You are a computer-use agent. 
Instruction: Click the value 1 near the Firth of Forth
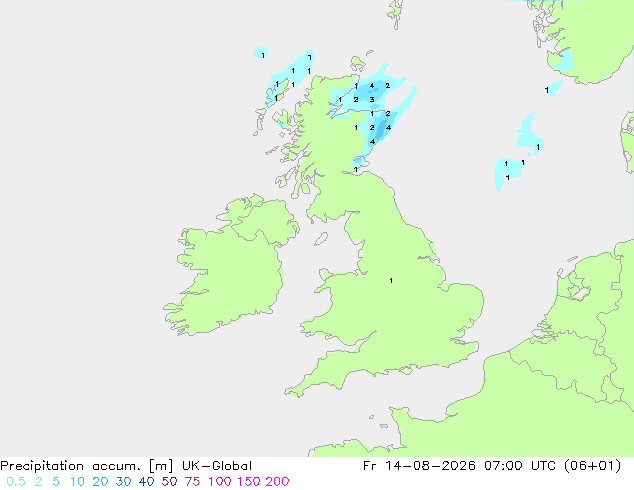(356, 169)
